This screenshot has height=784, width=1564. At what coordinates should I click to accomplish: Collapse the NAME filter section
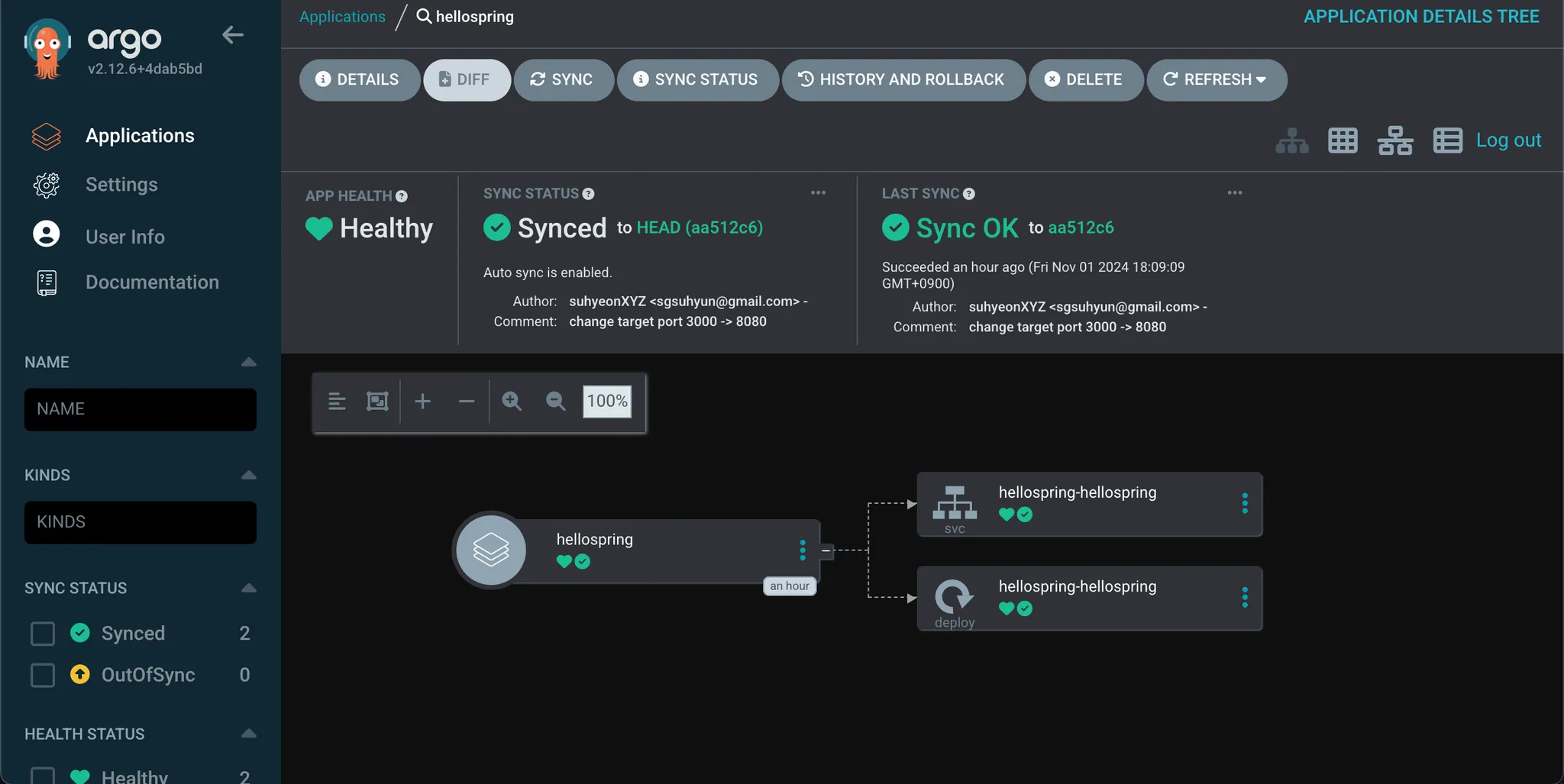(249, 362)
